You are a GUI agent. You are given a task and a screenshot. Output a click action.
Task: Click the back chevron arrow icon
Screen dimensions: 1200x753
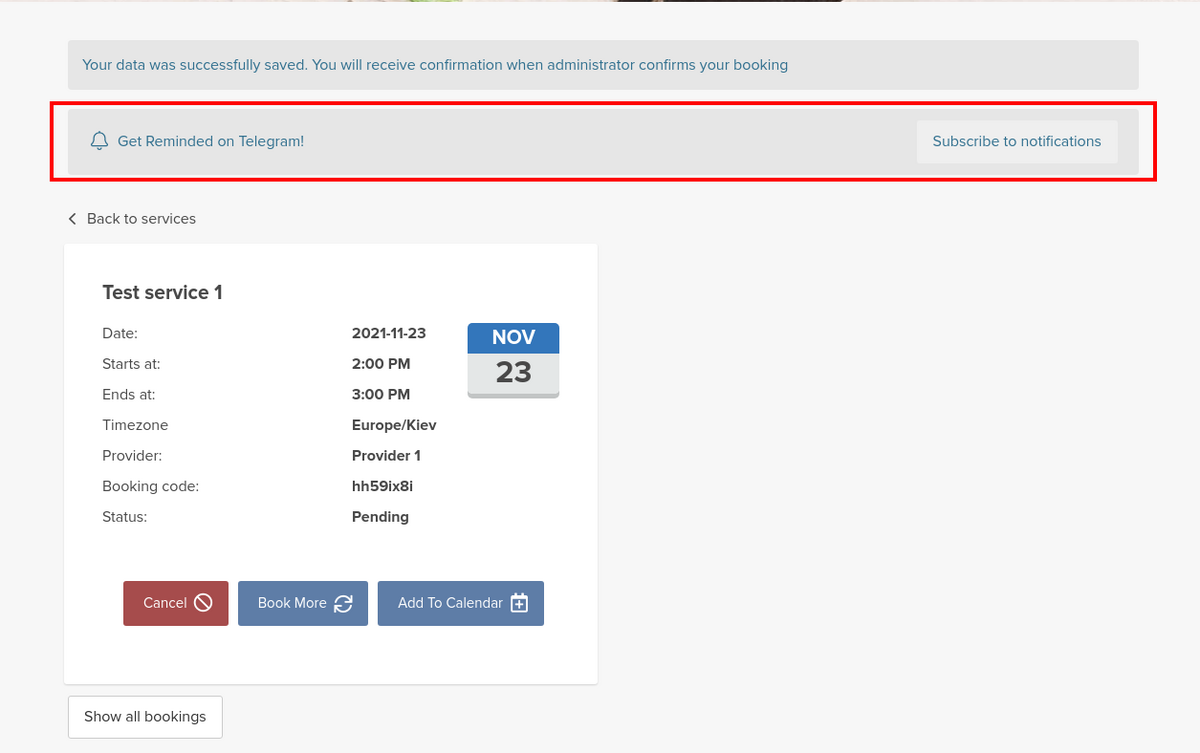click(72, 219)
